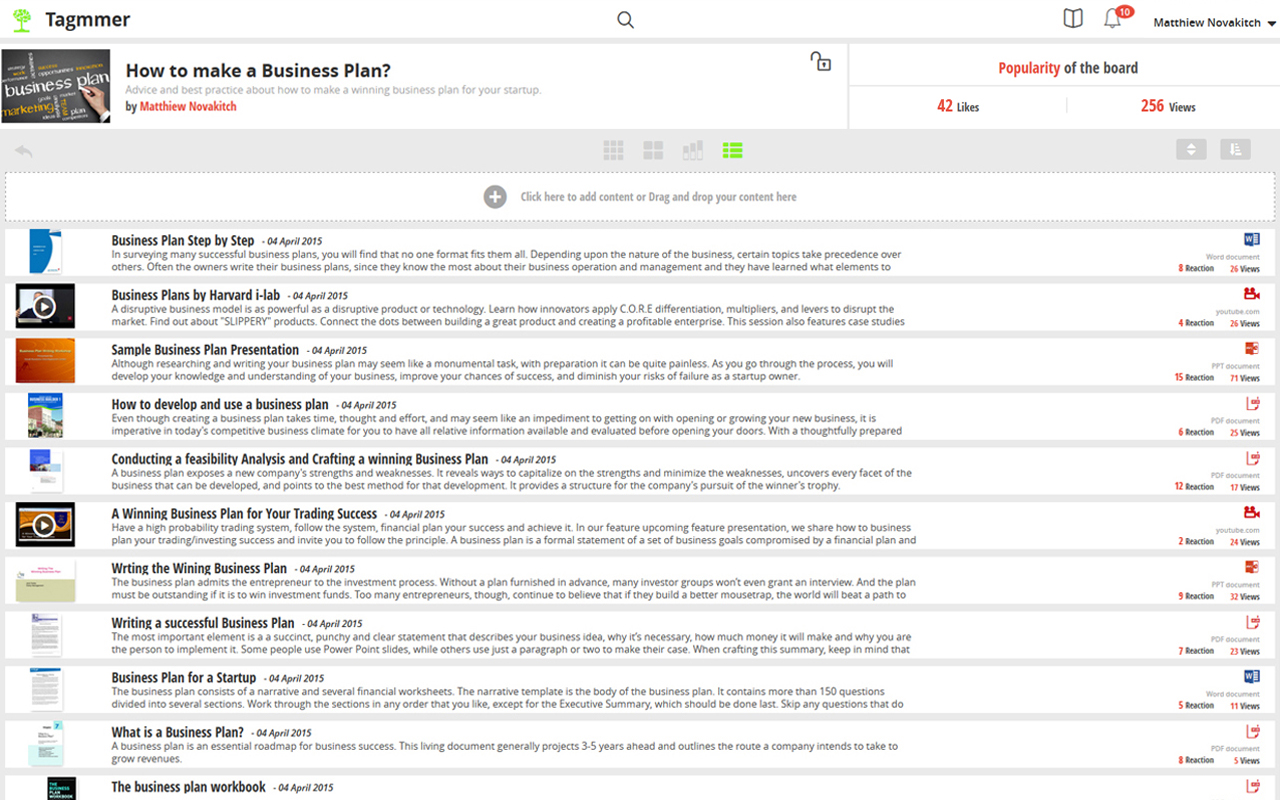Click the back arrow icon
Viewport: 1280px width, 800px height.
[x=24, y=151]
